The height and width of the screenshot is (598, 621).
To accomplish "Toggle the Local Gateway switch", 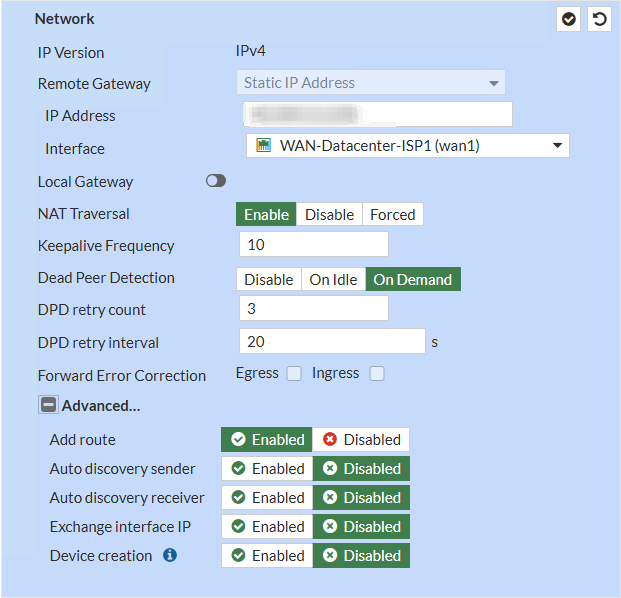I will (216, 181).
